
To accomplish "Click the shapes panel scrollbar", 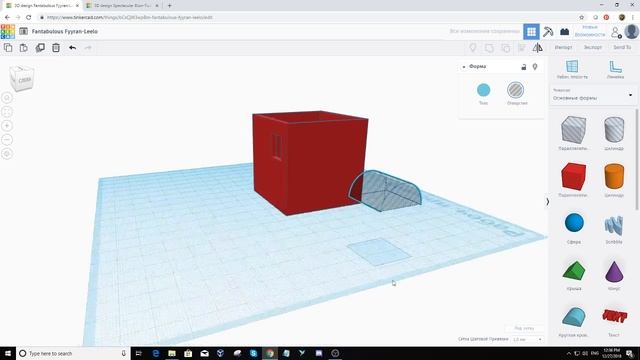I will [637, 160].
